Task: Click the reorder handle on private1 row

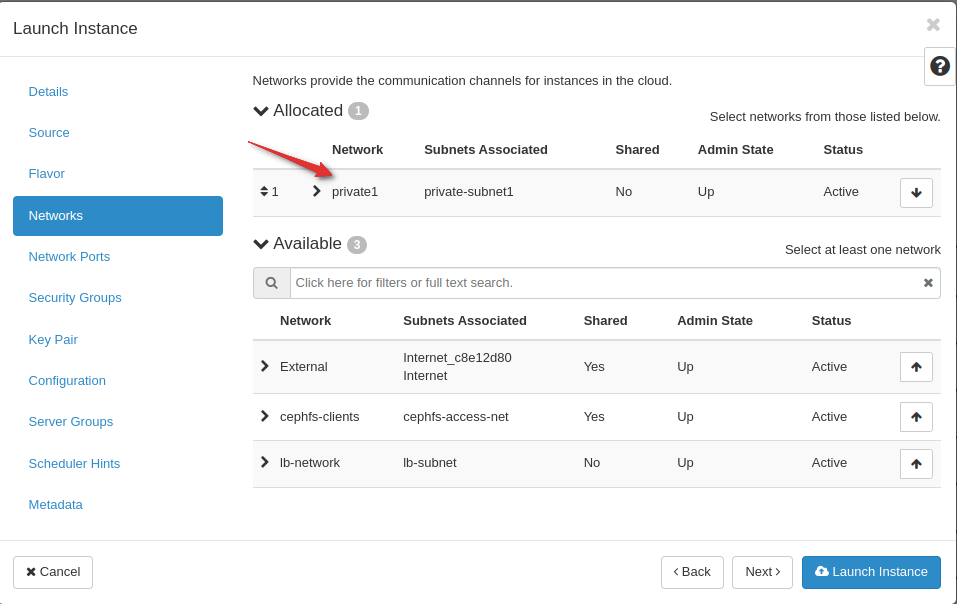Action: pos(265,191)
